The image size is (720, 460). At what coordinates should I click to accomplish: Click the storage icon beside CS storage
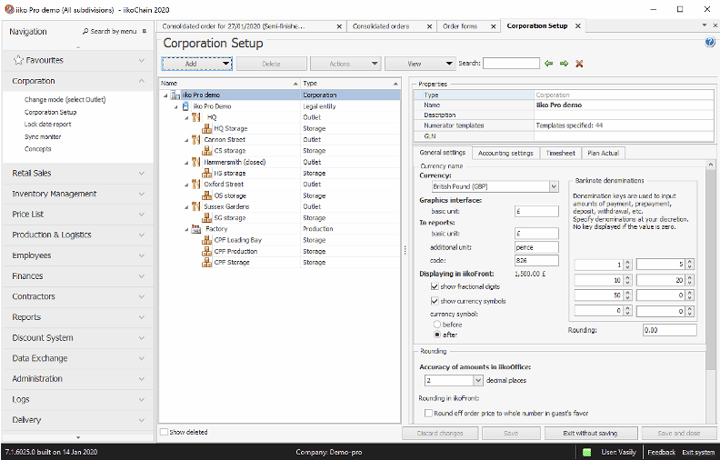(x=207, y=151)
